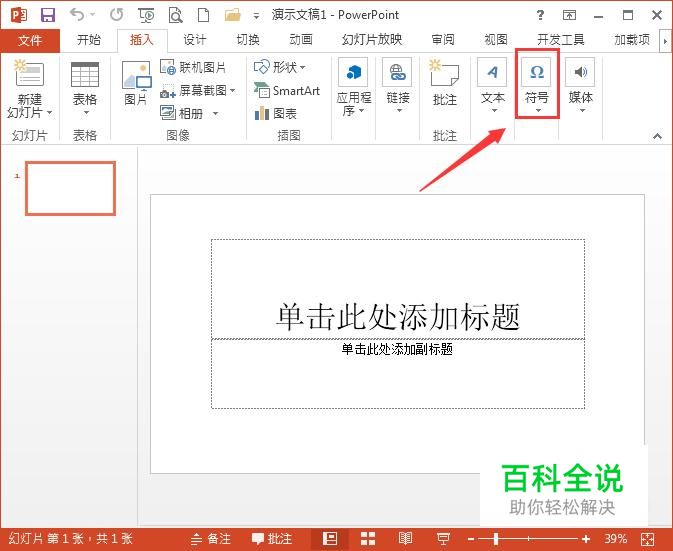The image size is (673, 551).
Task: Click the zoom out minus button
Action: point(471,539)
